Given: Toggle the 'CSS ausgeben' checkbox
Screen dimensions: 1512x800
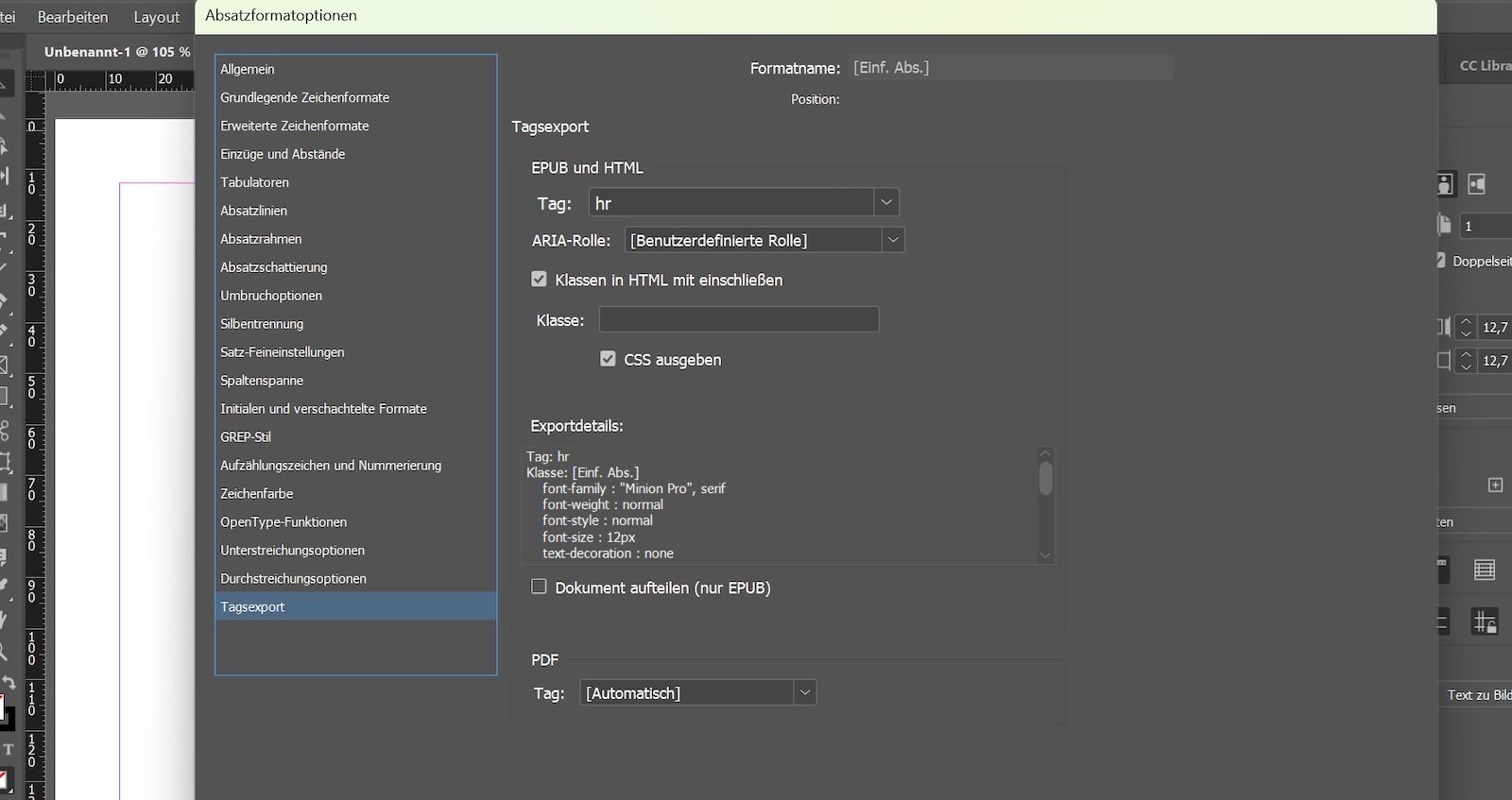Looking at the screenshot, I should (608, 359).
